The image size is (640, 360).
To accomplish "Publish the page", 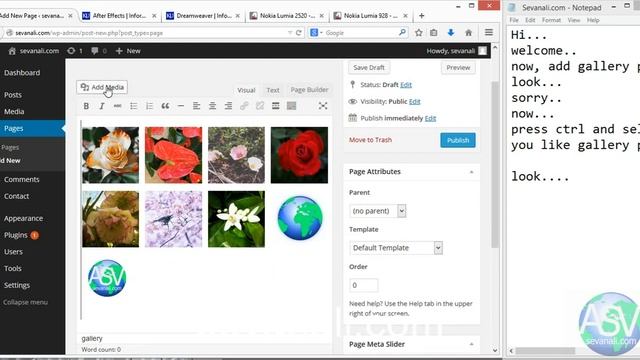I will (x=458, y=140).
